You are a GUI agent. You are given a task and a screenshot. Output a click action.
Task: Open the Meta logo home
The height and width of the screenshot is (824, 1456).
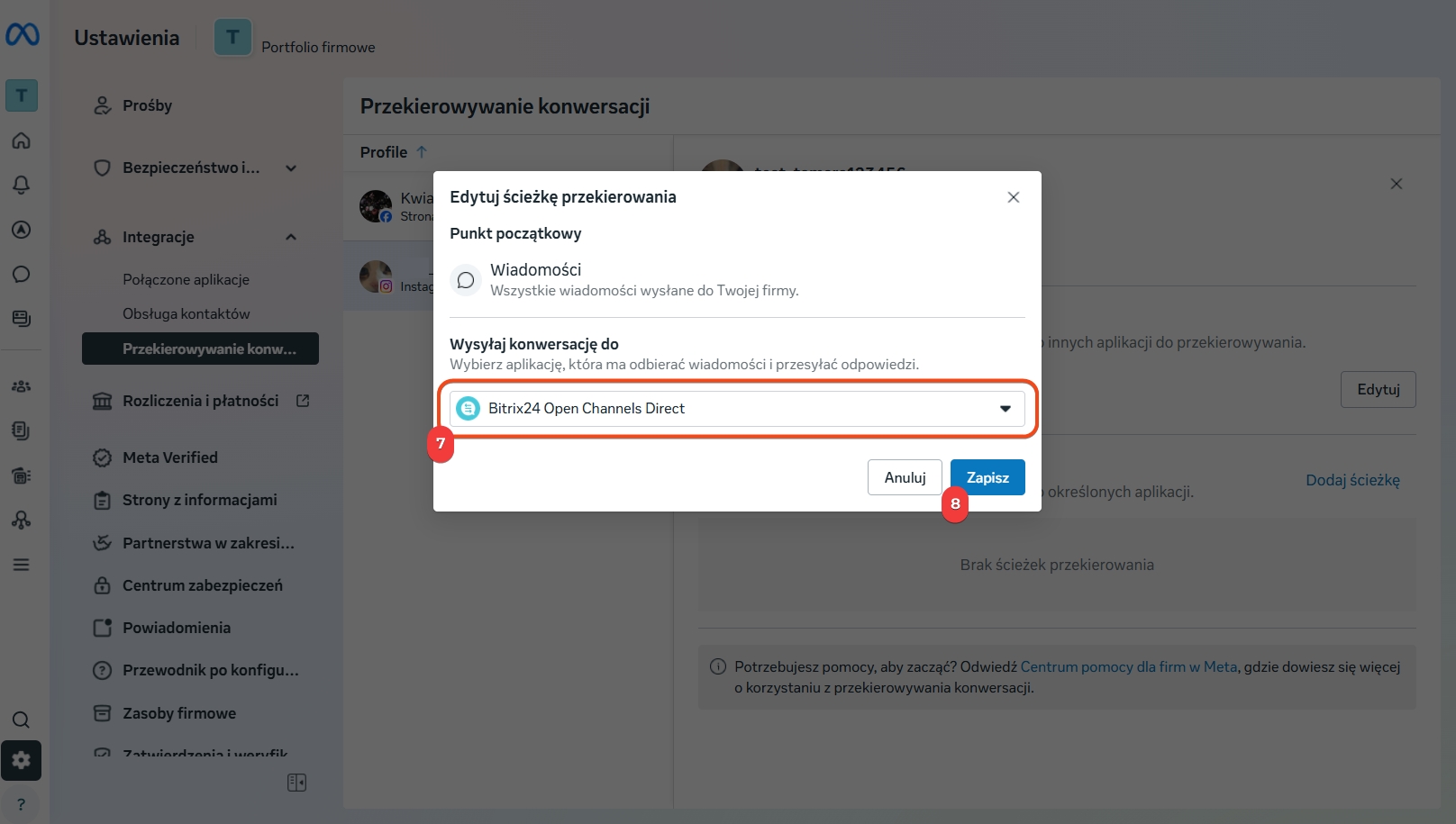point(23,35)
